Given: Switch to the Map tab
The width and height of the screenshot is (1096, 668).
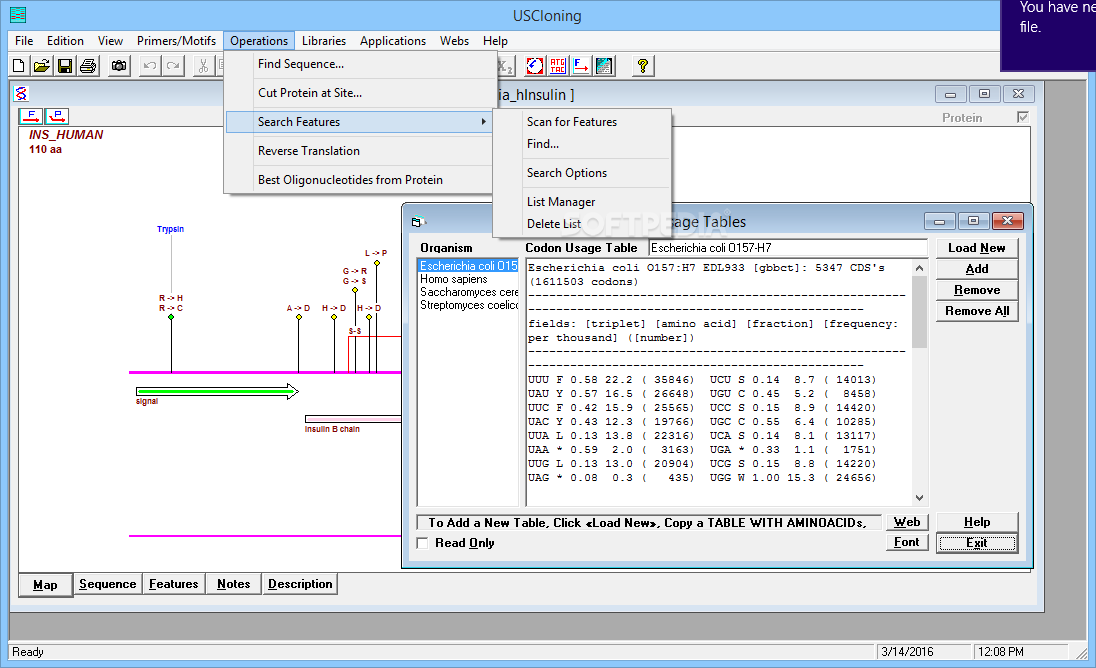Looking at the screenshot, I should tap(45, 585).
